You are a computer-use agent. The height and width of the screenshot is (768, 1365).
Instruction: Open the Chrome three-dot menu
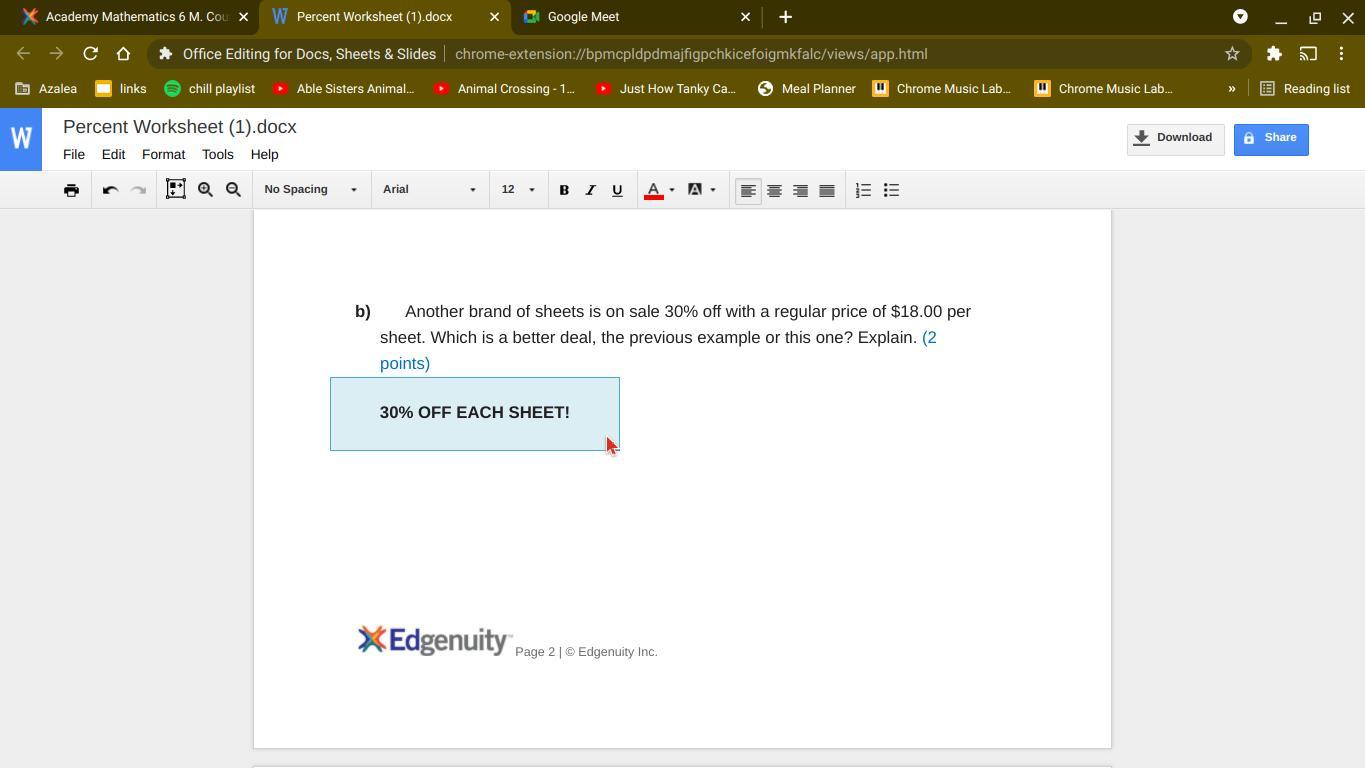pyautogui.click(x=1342, y=54)
